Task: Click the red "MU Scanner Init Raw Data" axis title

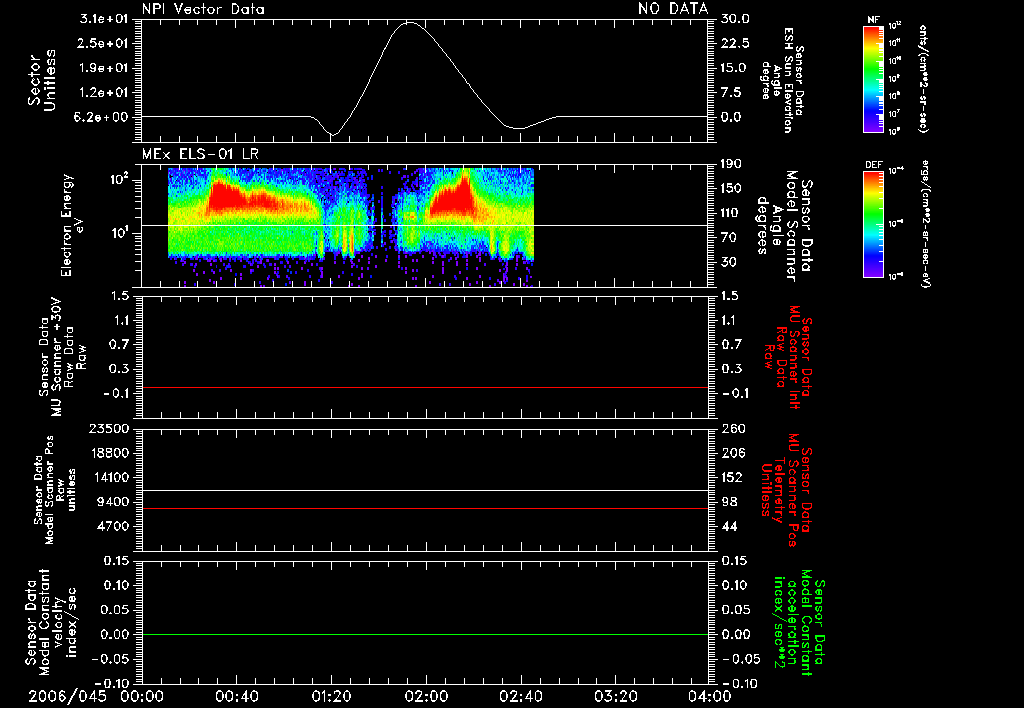Action: (x=787, y=357)
